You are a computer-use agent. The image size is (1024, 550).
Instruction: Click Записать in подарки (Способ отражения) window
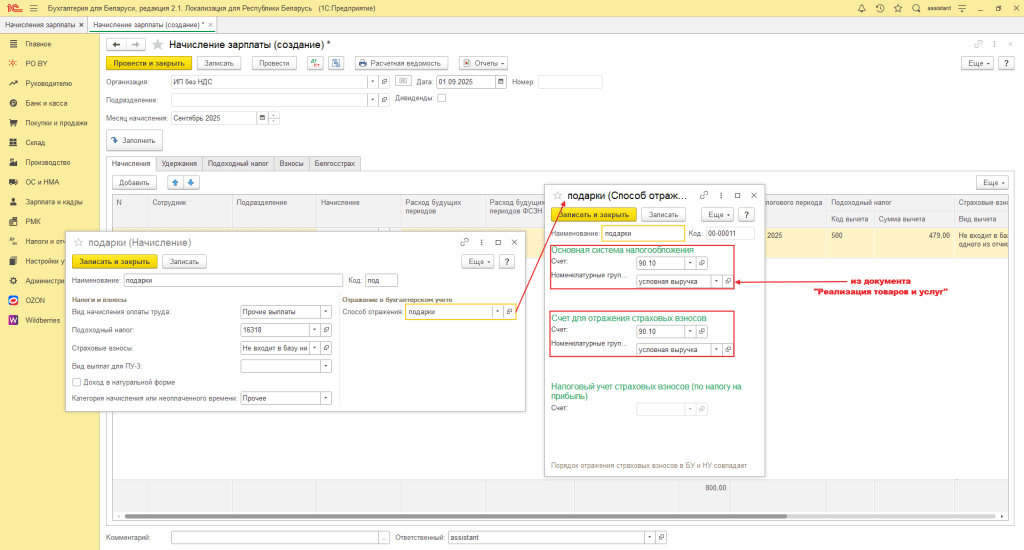pyautogui.click(x=663, y=214)
